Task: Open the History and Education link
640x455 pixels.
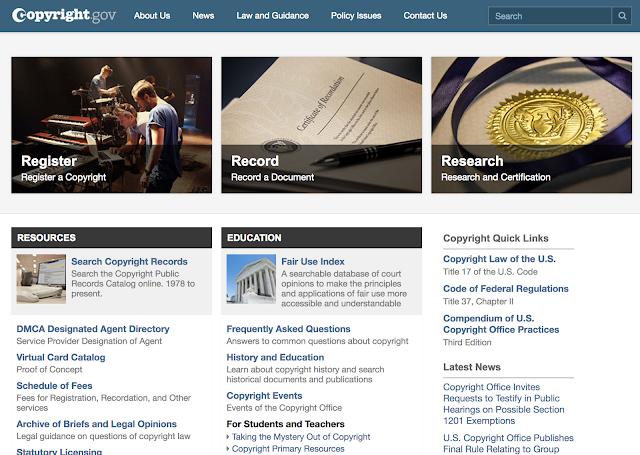Action: pos(276,357)
